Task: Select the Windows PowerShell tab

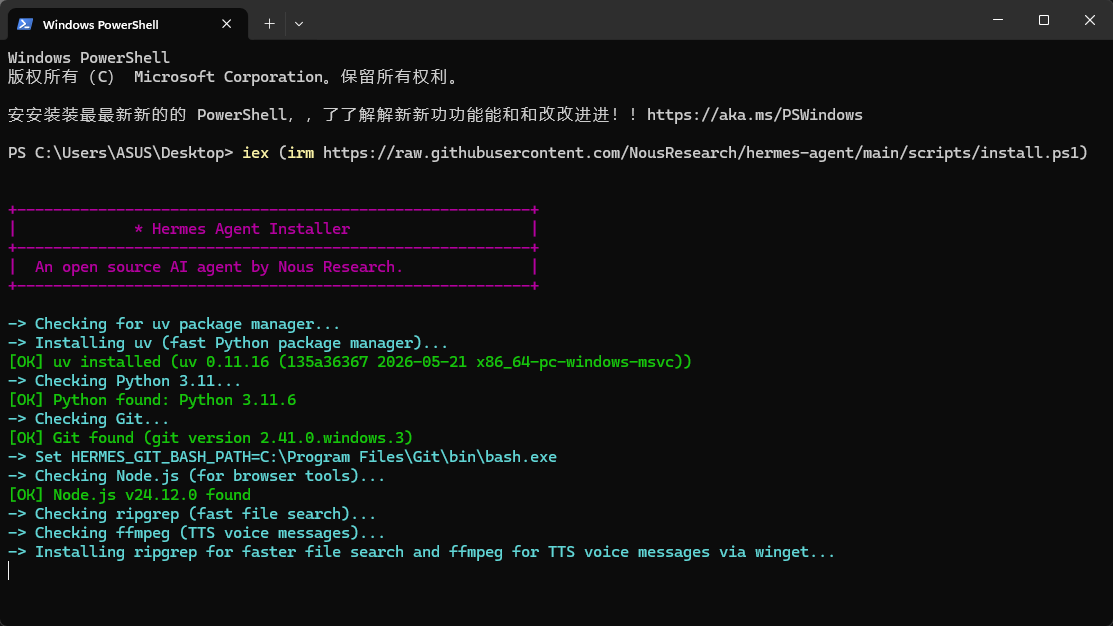Action: pos(128,24)
